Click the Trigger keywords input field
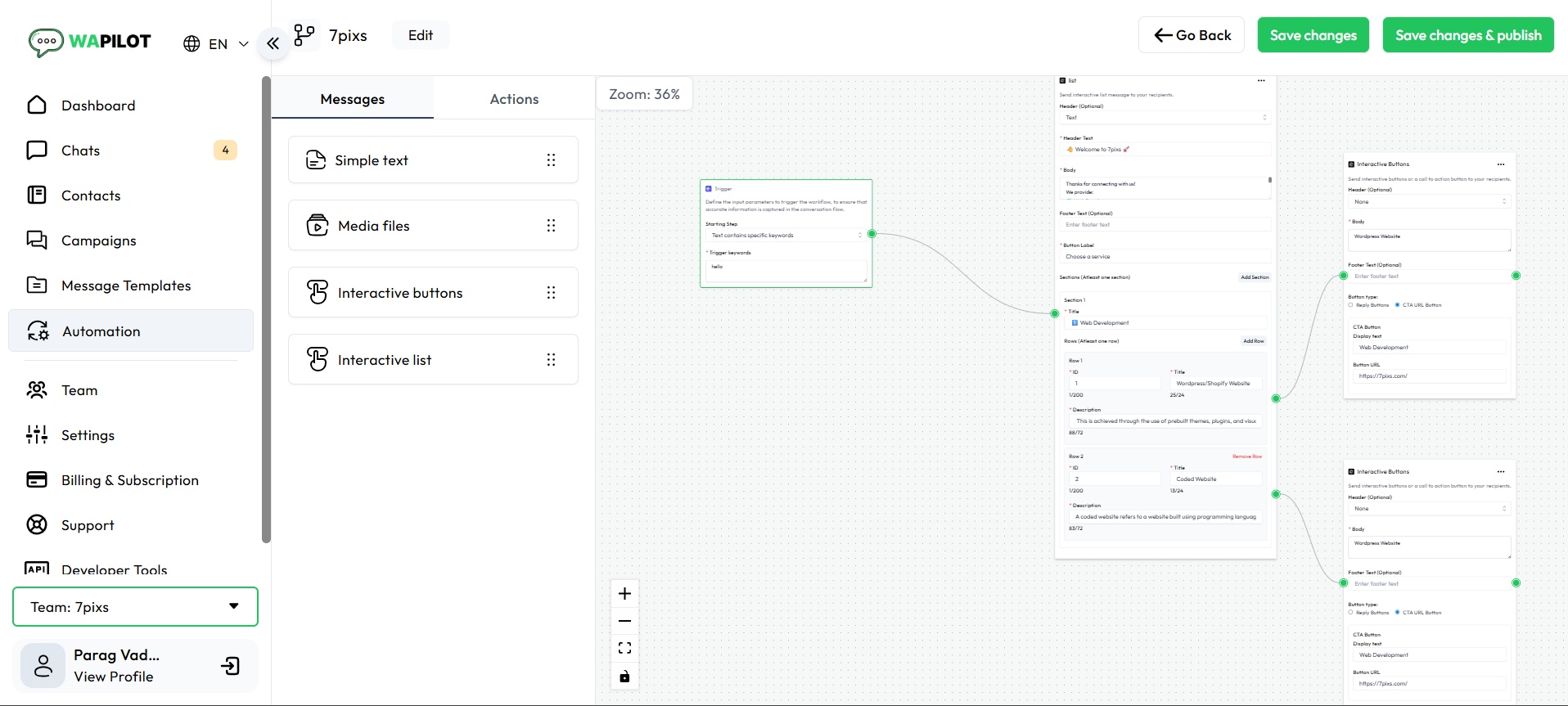Viewport: 1568px width, 706px height. (x=785, y=271)
